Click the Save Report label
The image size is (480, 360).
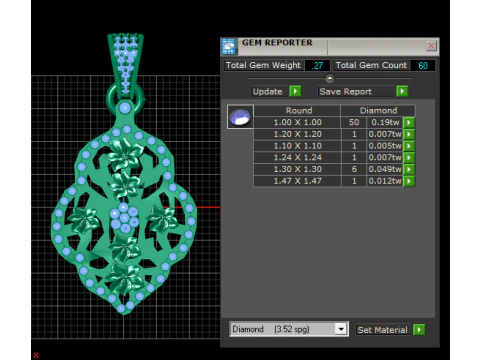click(357, 91)
